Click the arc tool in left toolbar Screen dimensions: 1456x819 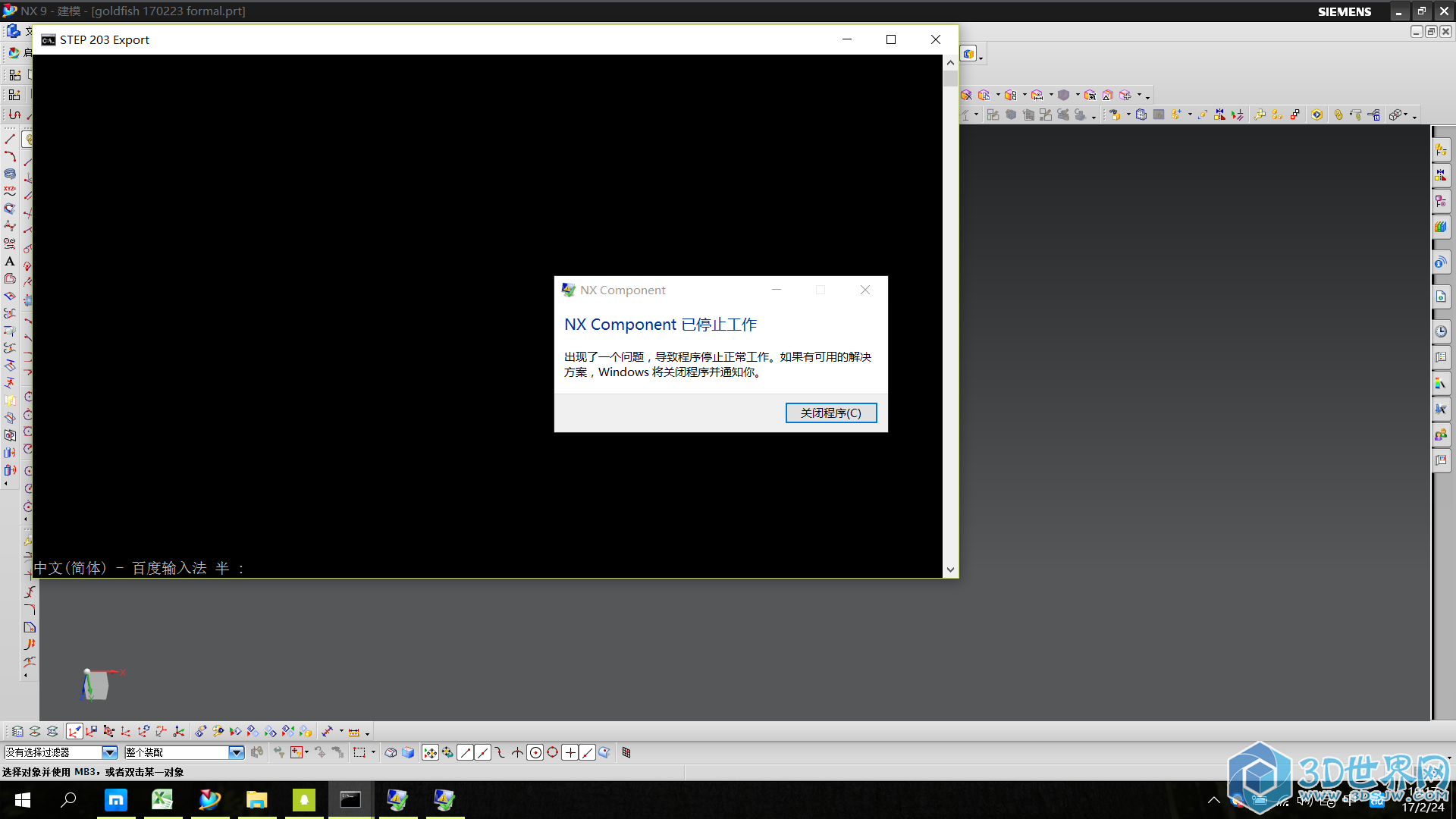[10, 156]
